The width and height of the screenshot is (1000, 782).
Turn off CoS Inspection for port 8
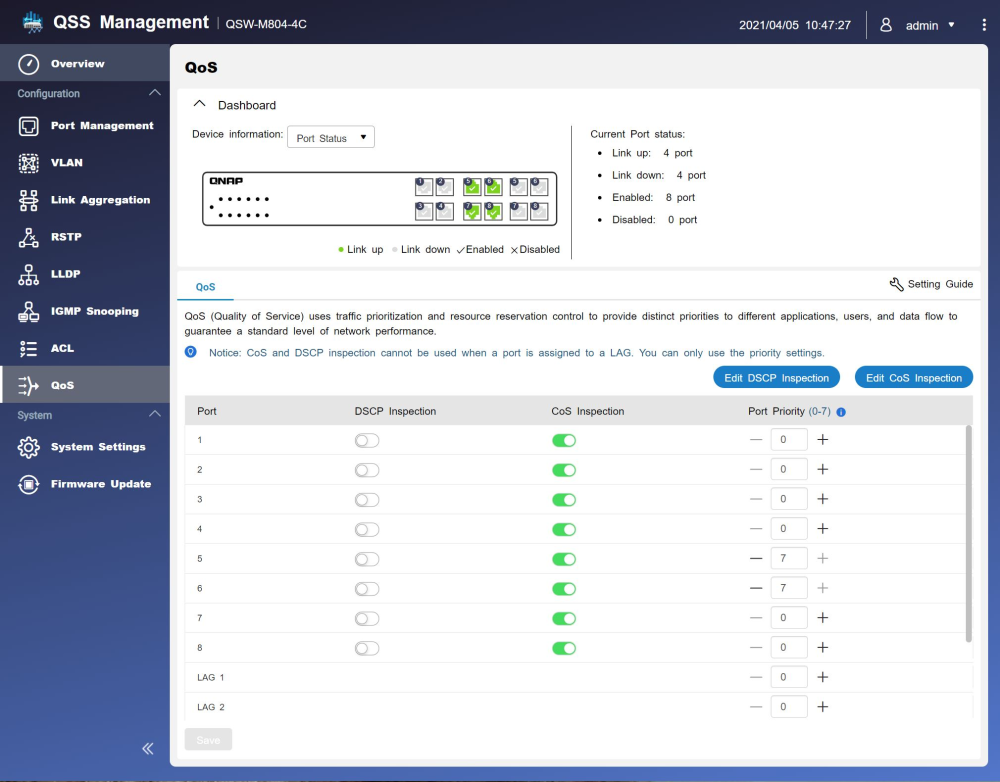click(564, 648)
